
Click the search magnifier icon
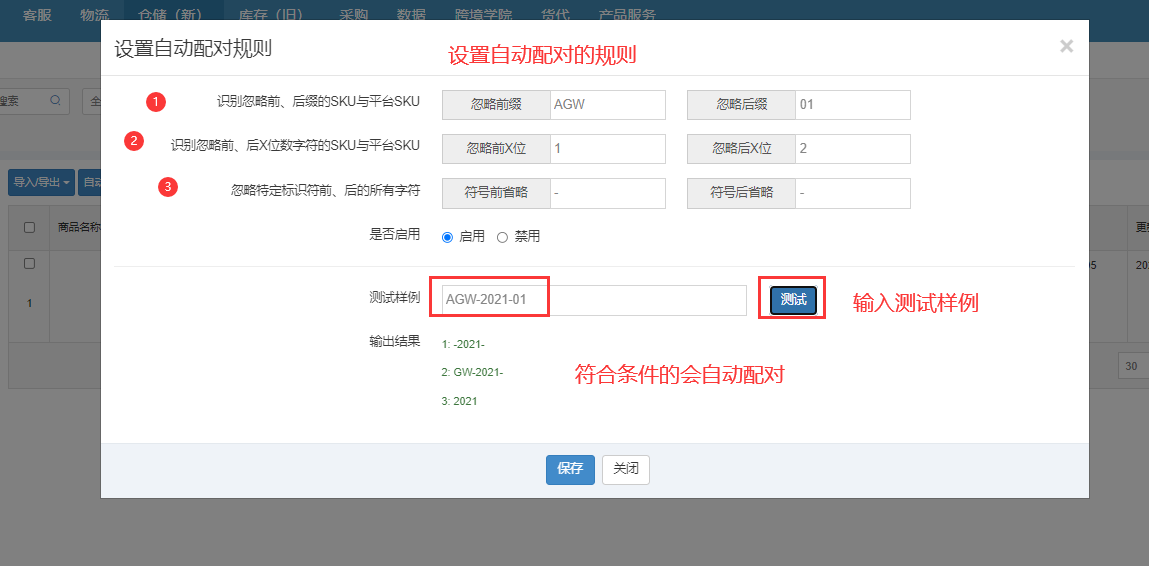click(x=55, y=100)
